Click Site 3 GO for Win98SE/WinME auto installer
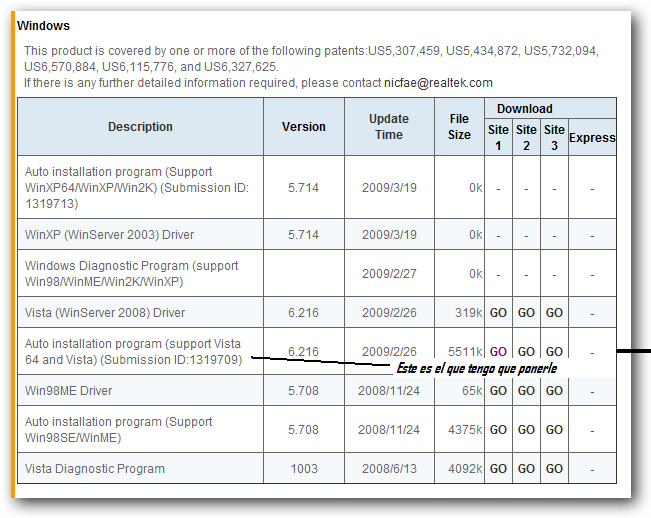Screen dimensions: 651x518 (554, 430)
